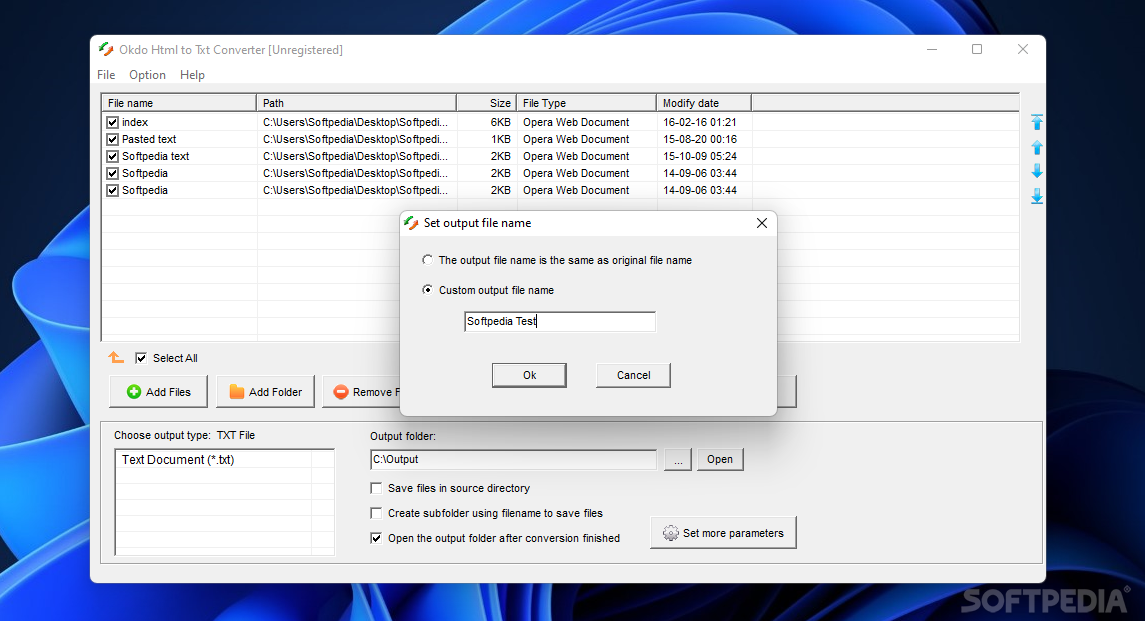Viewport: 1146px width, 628px height.
Task: Uncheck the index file checkbox
Action: point(112,122)
